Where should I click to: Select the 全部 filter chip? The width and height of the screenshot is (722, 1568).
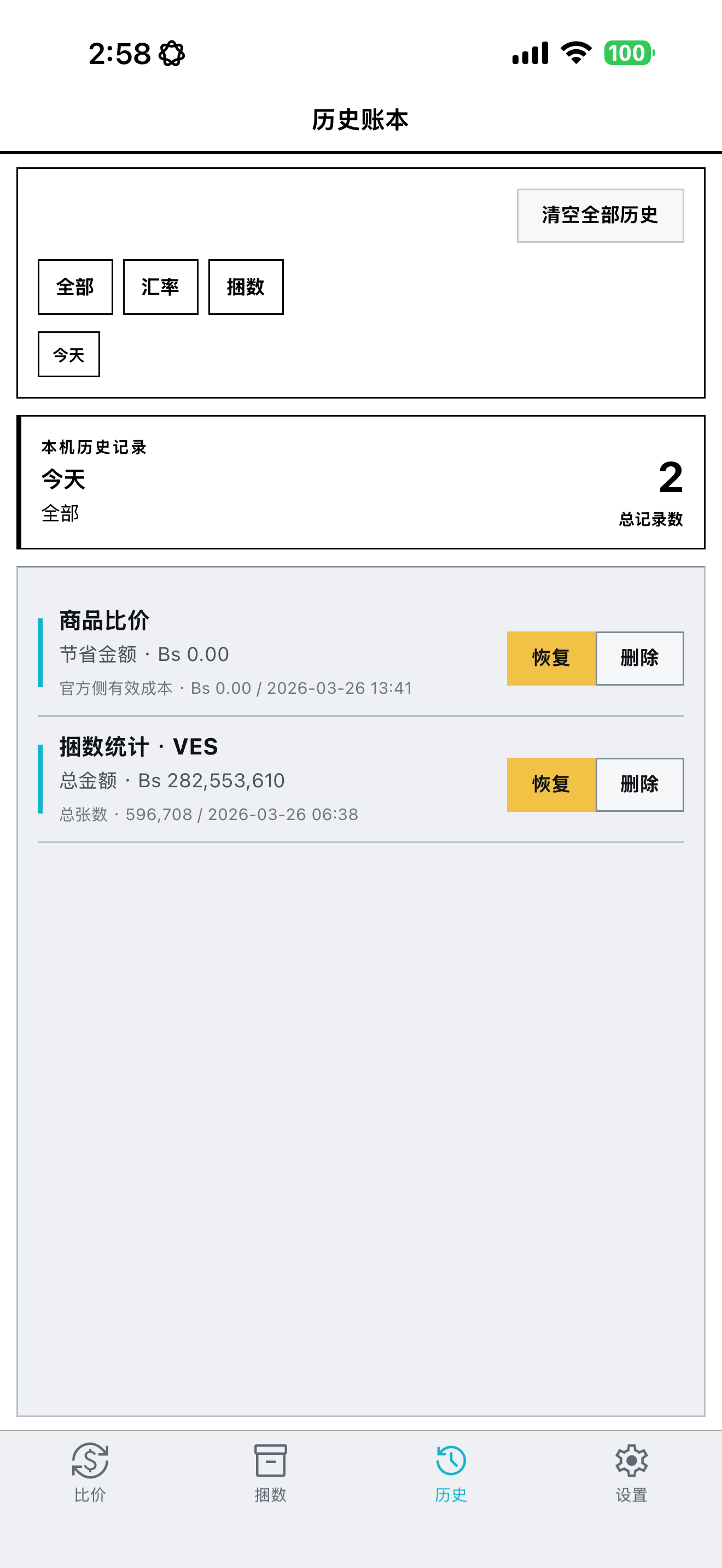(75, 286)
